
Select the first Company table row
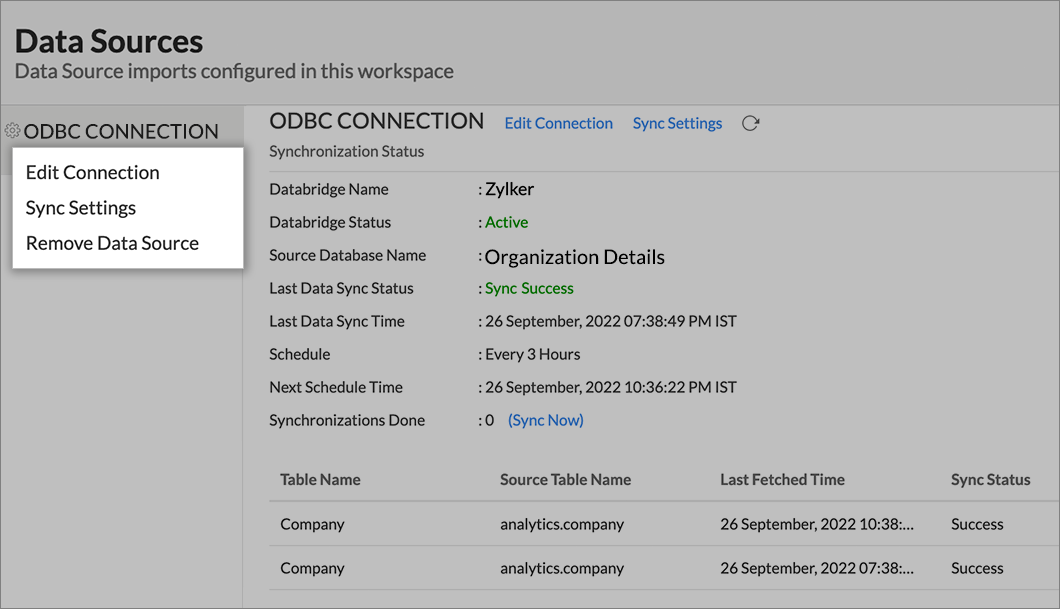(x=311, y=523)
